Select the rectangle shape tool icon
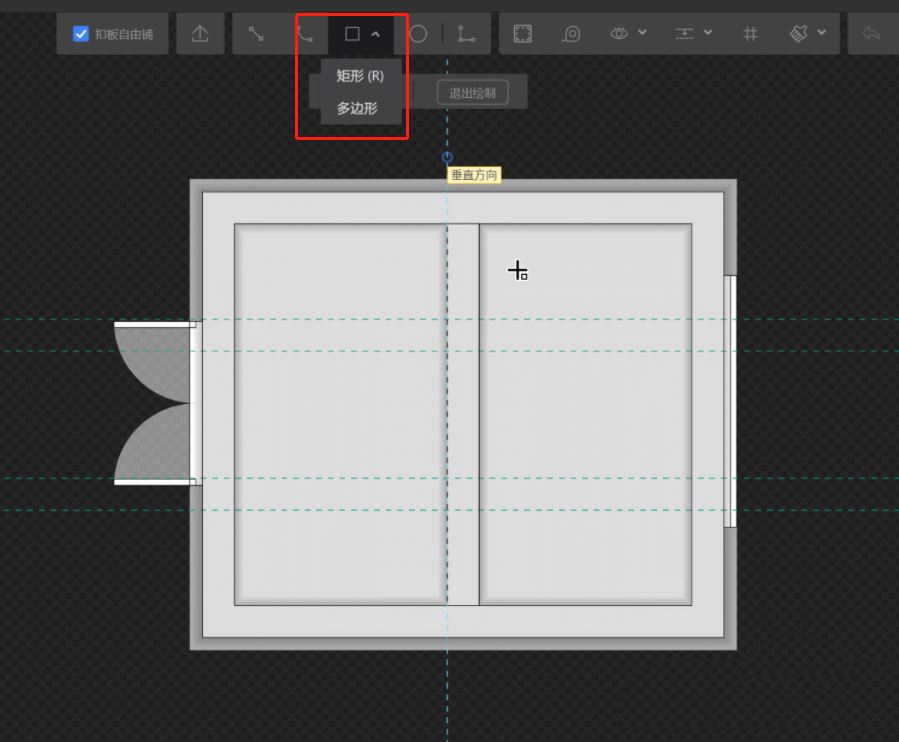899x742 pixels. (x=352, y=34)
